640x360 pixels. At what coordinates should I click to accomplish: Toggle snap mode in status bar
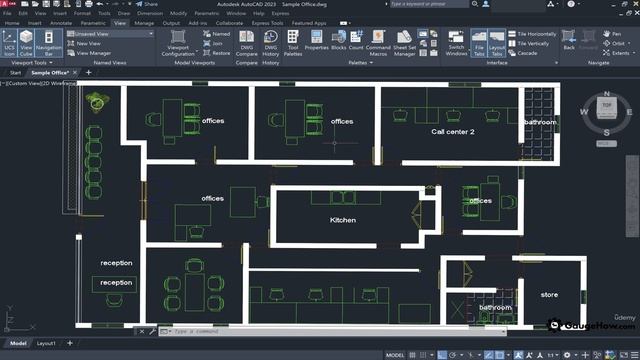[x=423, y=355]
